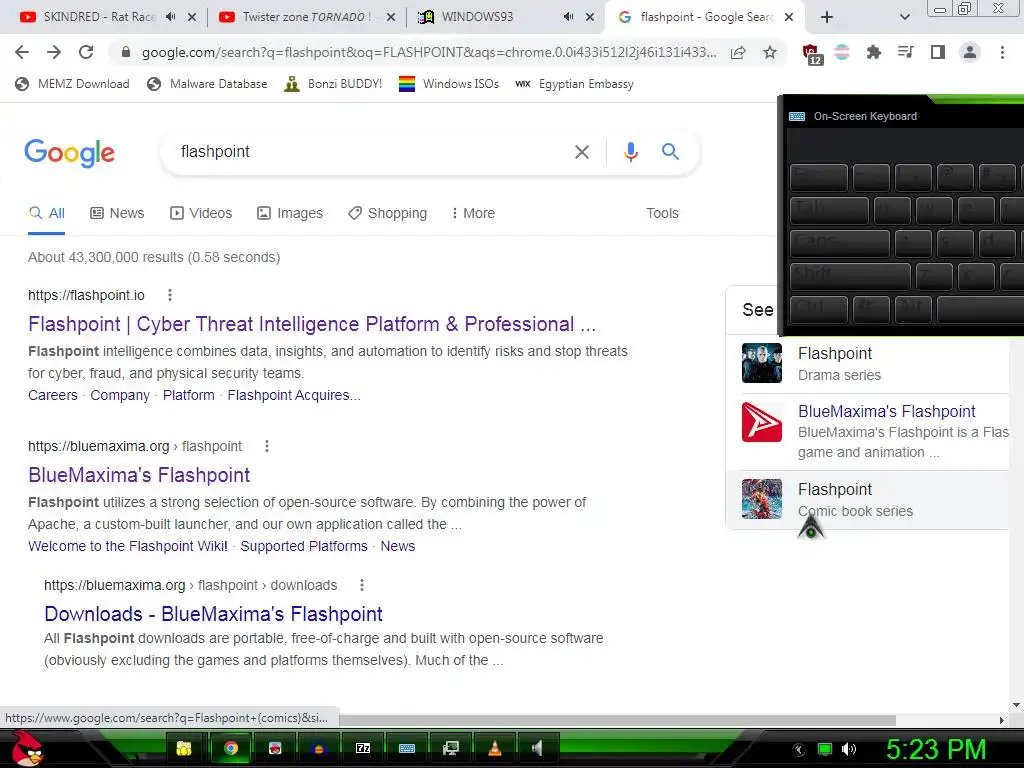
Task: Open Welcome to the Flashpoint Wiki link
Action: 128,546
